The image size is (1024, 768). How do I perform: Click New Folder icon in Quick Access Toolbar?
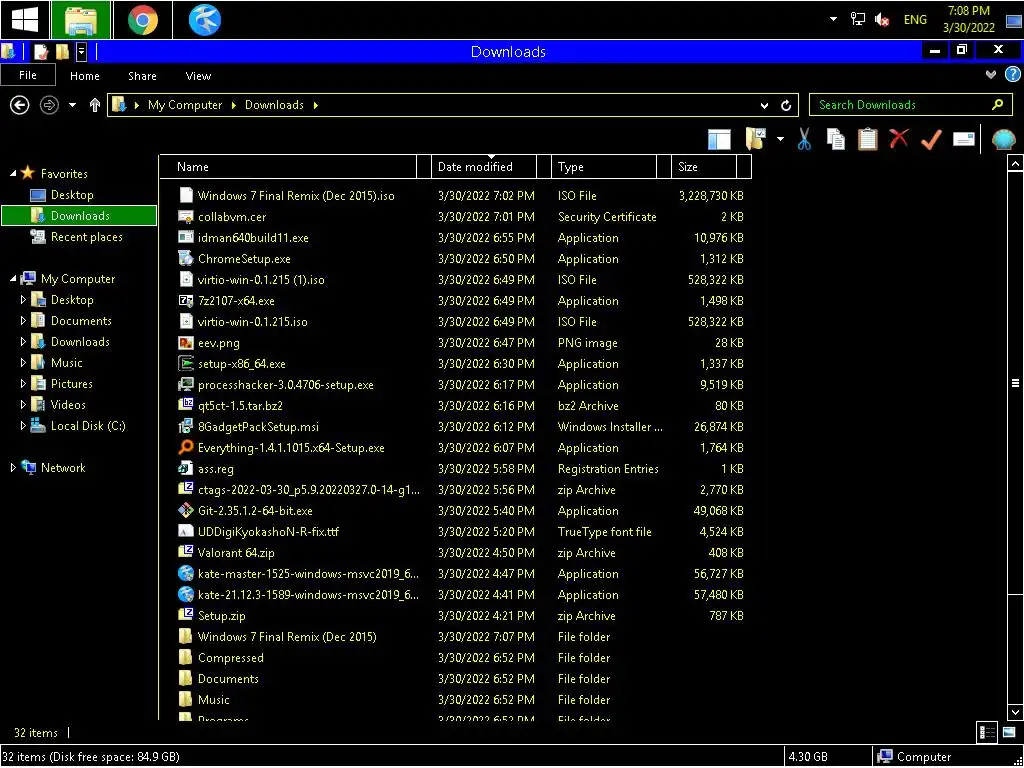coord(62,52)
